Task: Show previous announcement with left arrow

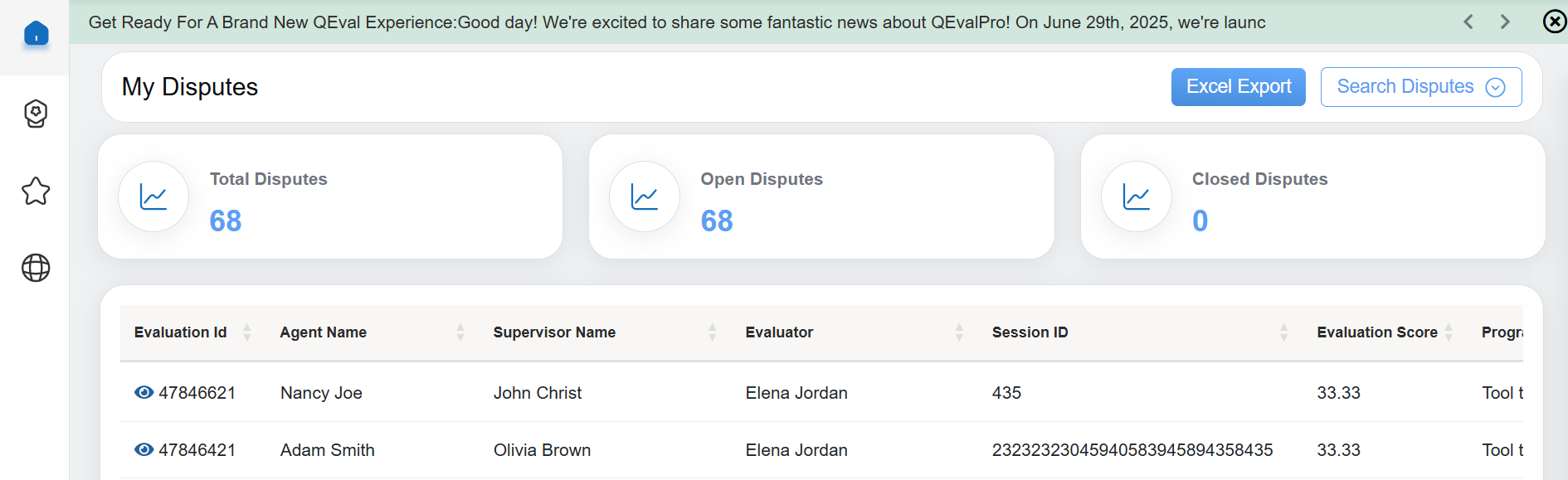Action: pyautogui.click(x=1468, y=22)
